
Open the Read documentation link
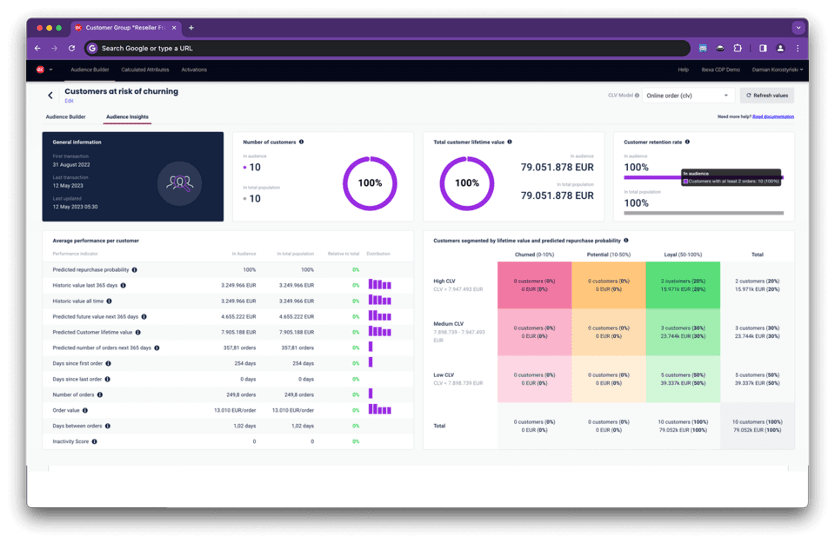(773, 117)
